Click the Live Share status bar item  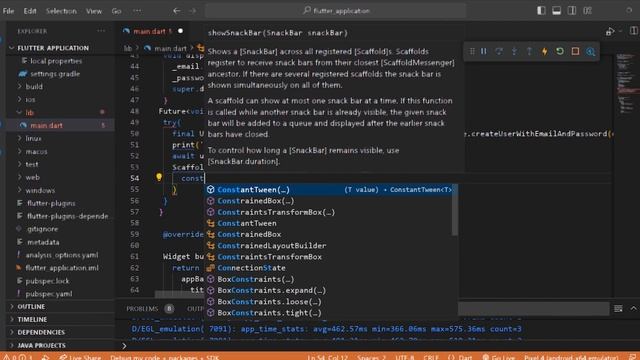(80, 357)
